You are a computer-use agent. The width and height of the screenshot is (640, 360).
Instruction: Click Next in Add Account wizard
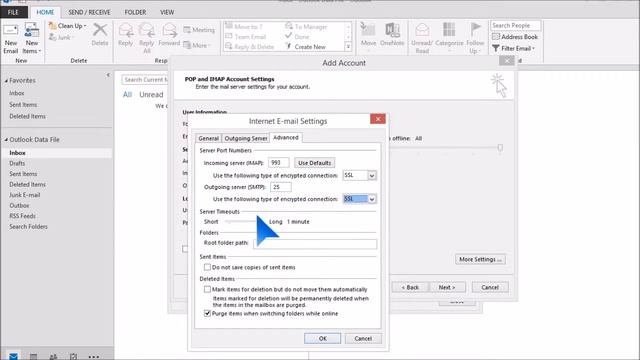[x=447, y=287]
